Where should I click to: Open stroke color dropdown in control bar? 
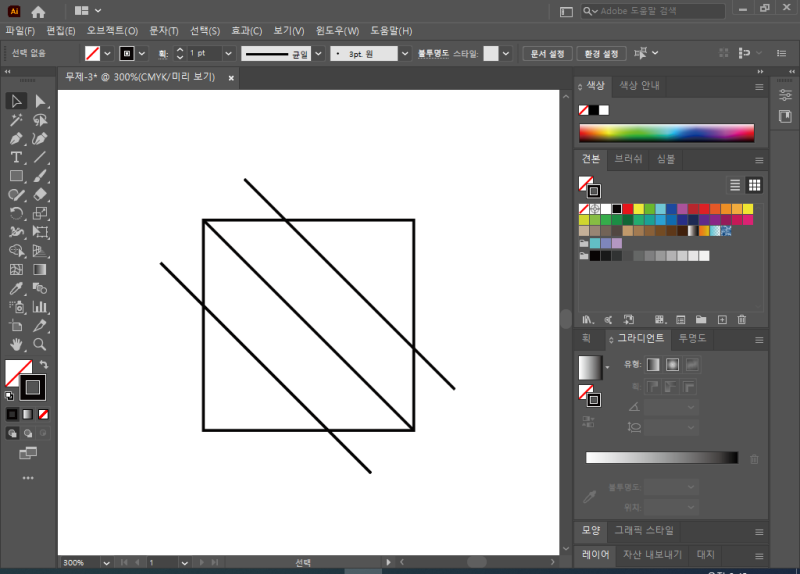[142, 53]
